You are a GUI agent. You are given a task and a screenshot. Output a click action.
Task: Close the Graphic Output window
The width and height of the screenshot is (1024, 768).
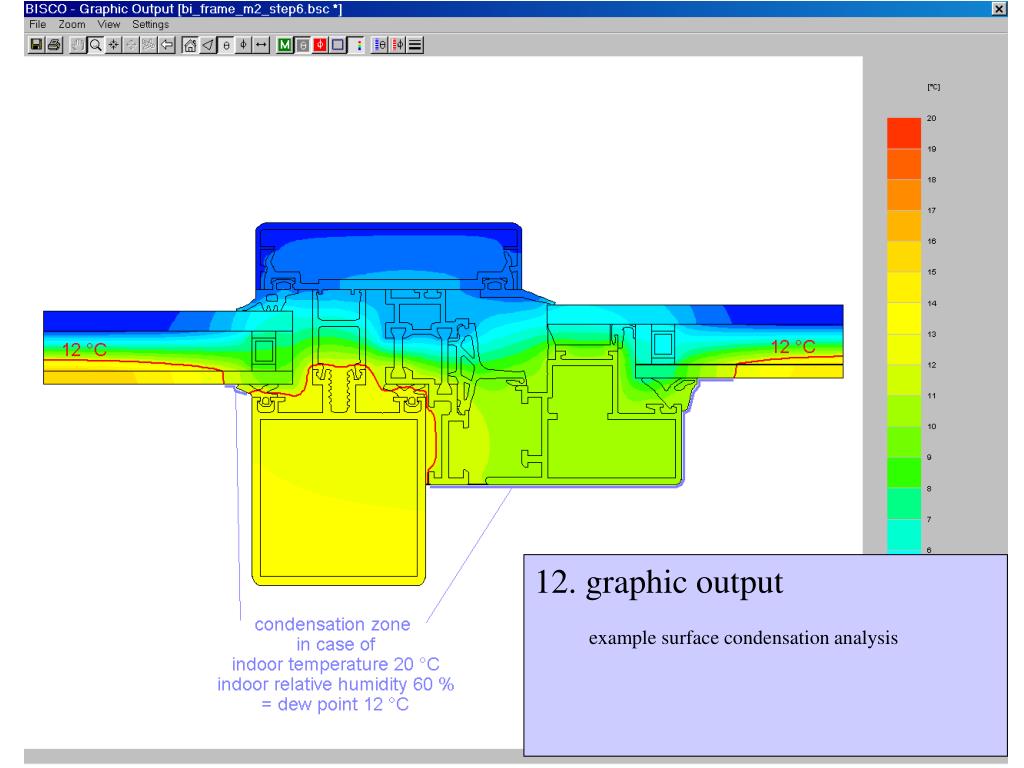[x=999, y=8]
